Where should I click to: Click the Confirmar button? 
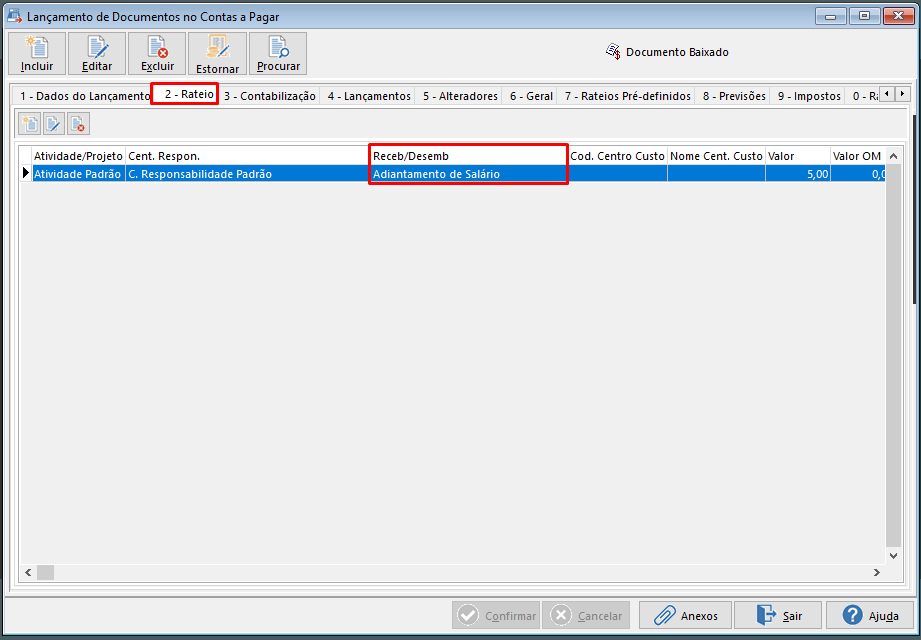pos(496,615)
